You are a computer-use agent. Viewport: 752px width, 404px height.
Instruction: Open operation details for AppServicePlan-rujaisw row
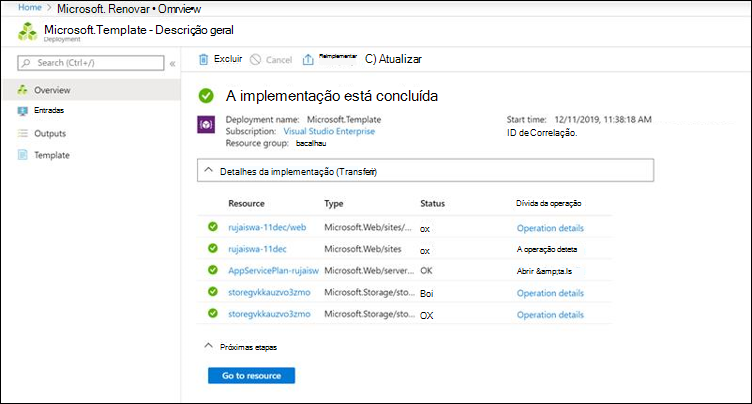click(x=544, y=271)
